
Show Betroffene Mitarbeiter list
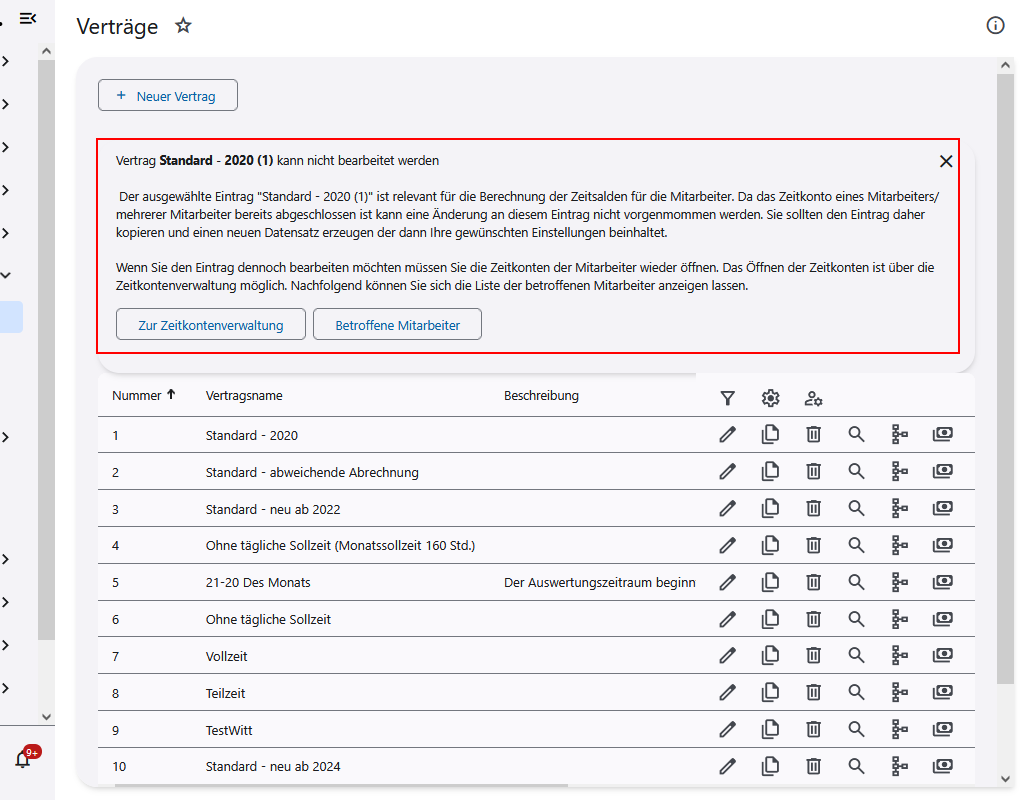pyautogui.click(x=397, y=325)
